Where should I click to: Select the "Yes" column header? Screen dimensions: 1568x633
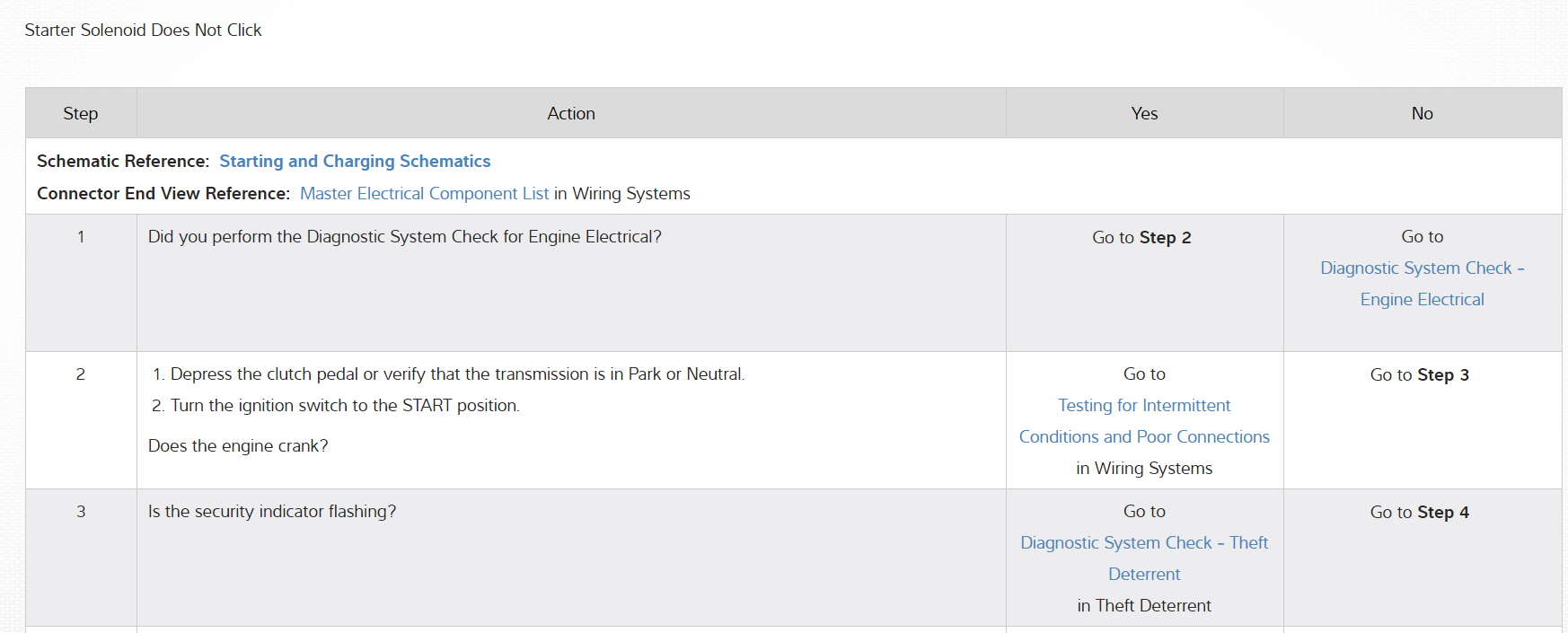[1144, 114]
